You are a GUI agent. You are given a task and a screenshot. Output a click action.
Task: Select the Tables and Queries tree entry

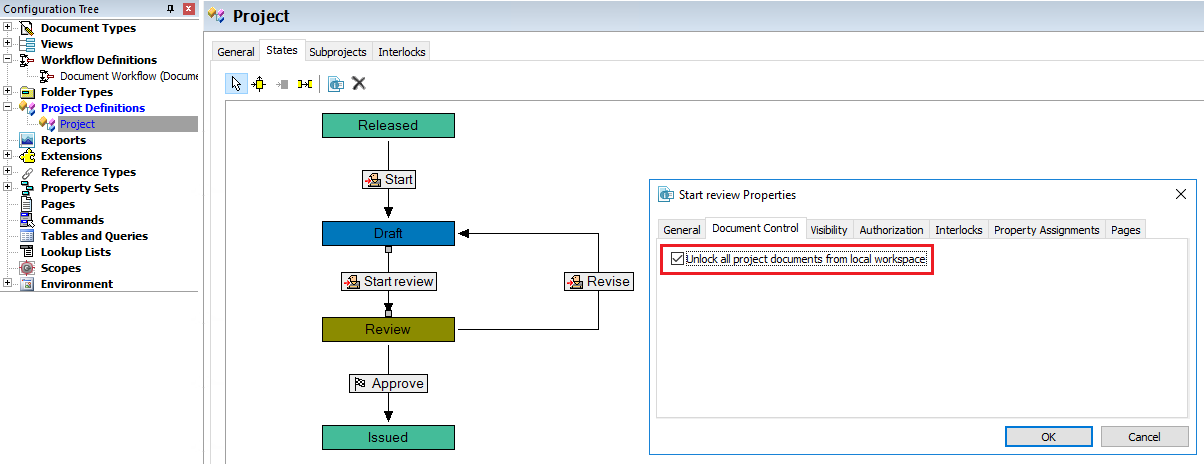94,236
